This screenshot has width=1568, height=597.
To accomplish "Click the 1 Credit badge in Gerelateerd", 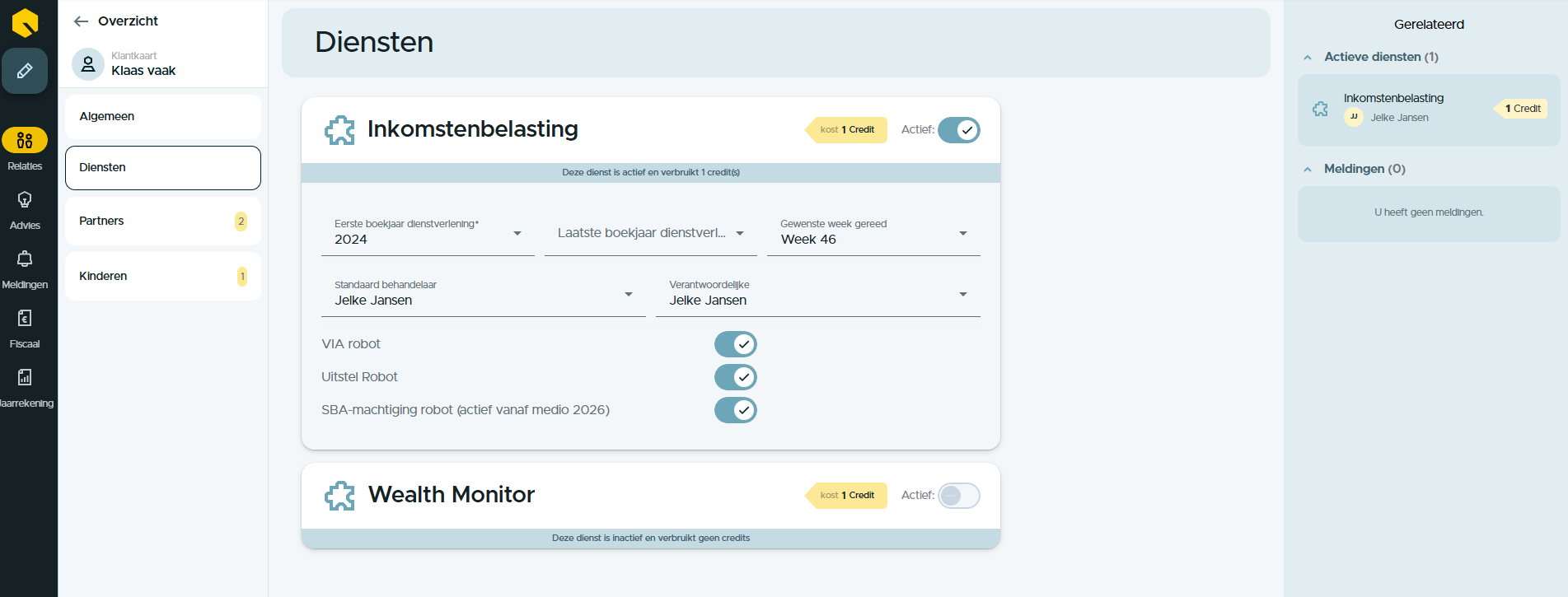I will click(1521, 109).
